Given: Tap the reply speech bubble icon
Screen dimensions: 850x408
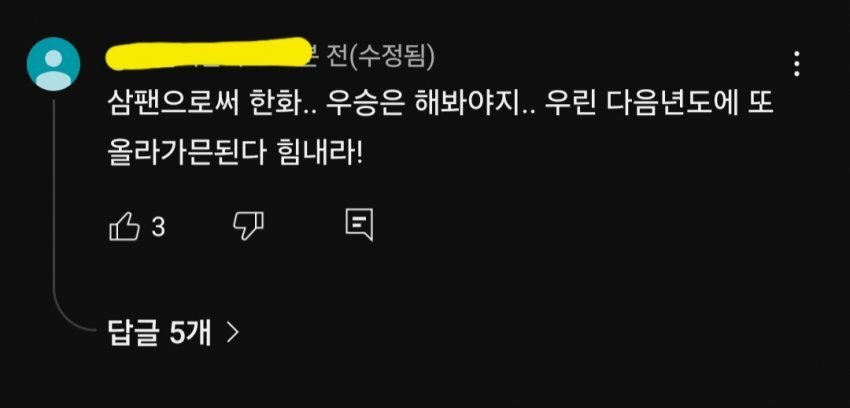Looking at the screenshot, I should [x=359, y=224].
